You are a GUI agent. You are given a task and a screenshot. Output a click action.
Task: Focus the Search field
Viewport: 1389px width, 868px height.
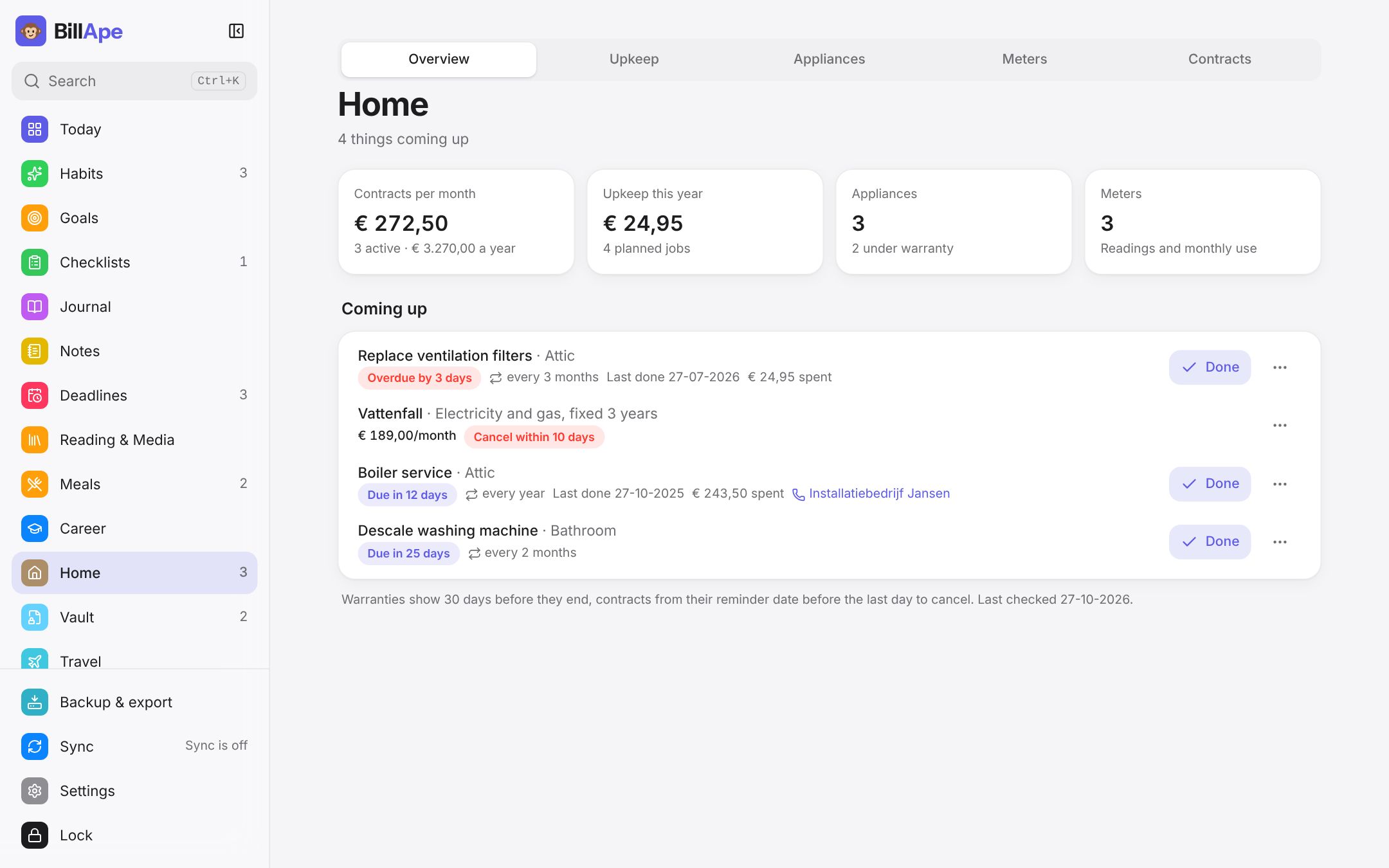134,81
